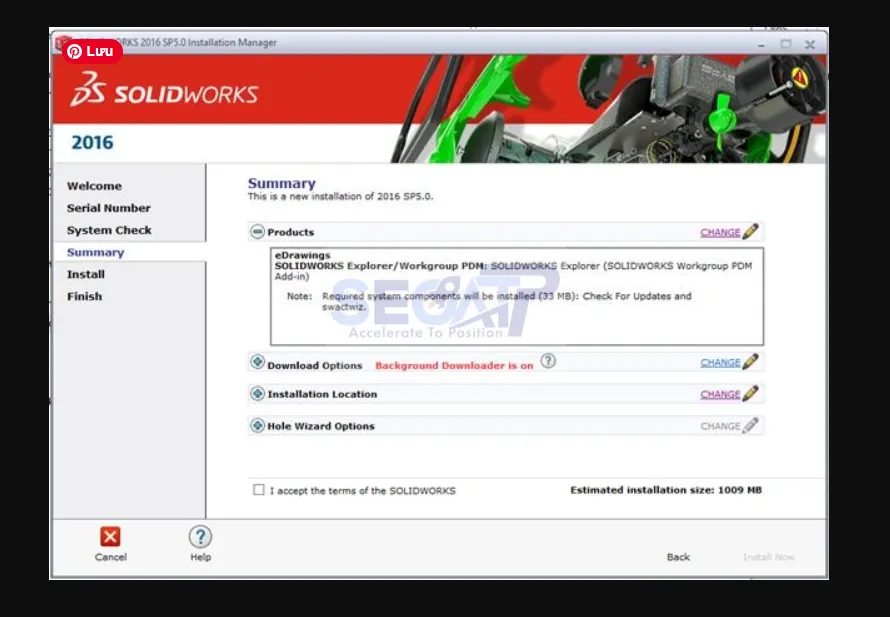Click the pencil icon beside Download Options CHANGE
The width and height of the screenshot is (890, 617).
tap(746, 362)
